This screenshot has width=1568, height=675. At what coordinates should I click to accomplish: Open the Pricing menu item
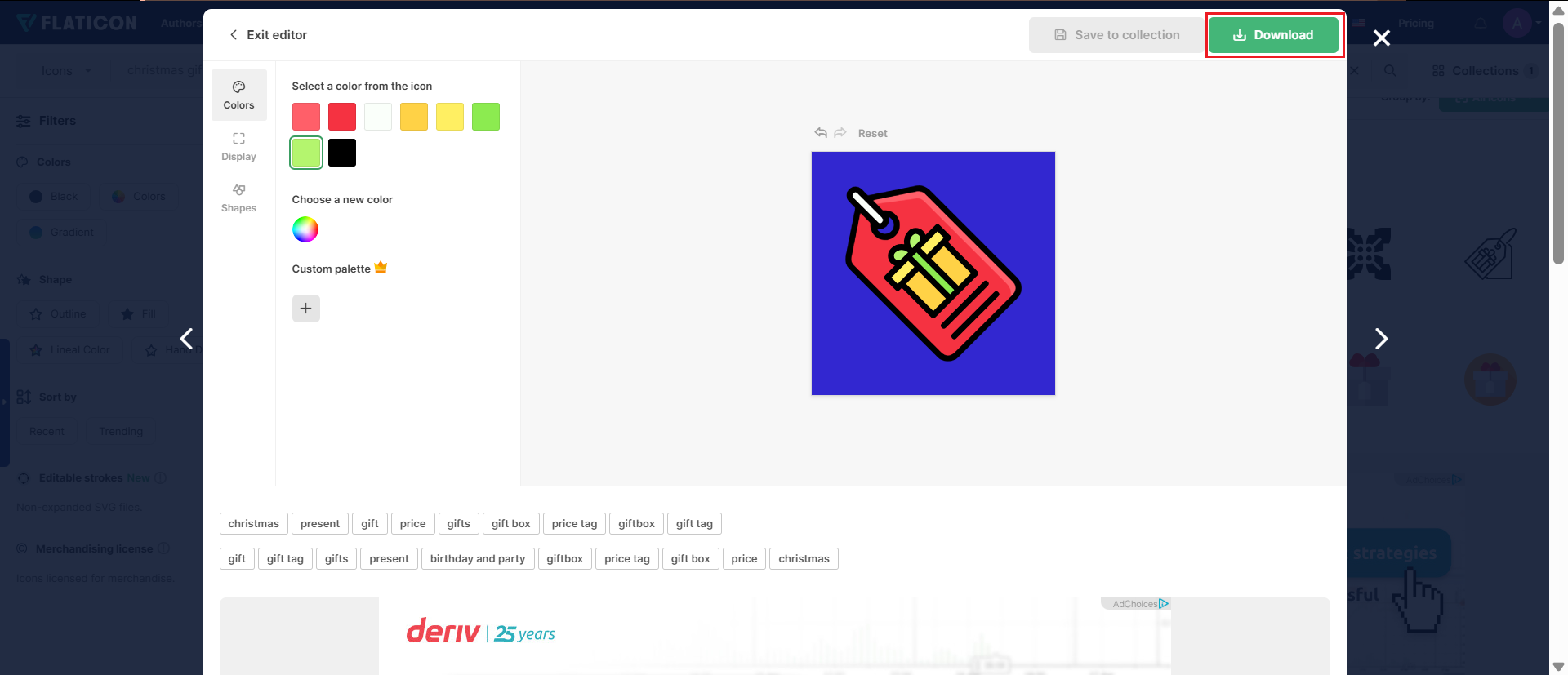(1415, 24)
